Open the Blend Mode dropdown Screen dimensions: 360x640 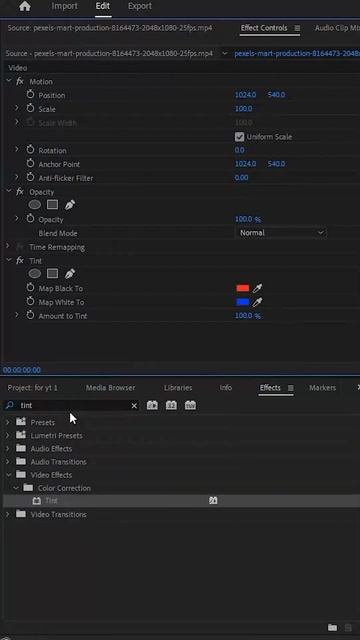[x=281, y=233]
